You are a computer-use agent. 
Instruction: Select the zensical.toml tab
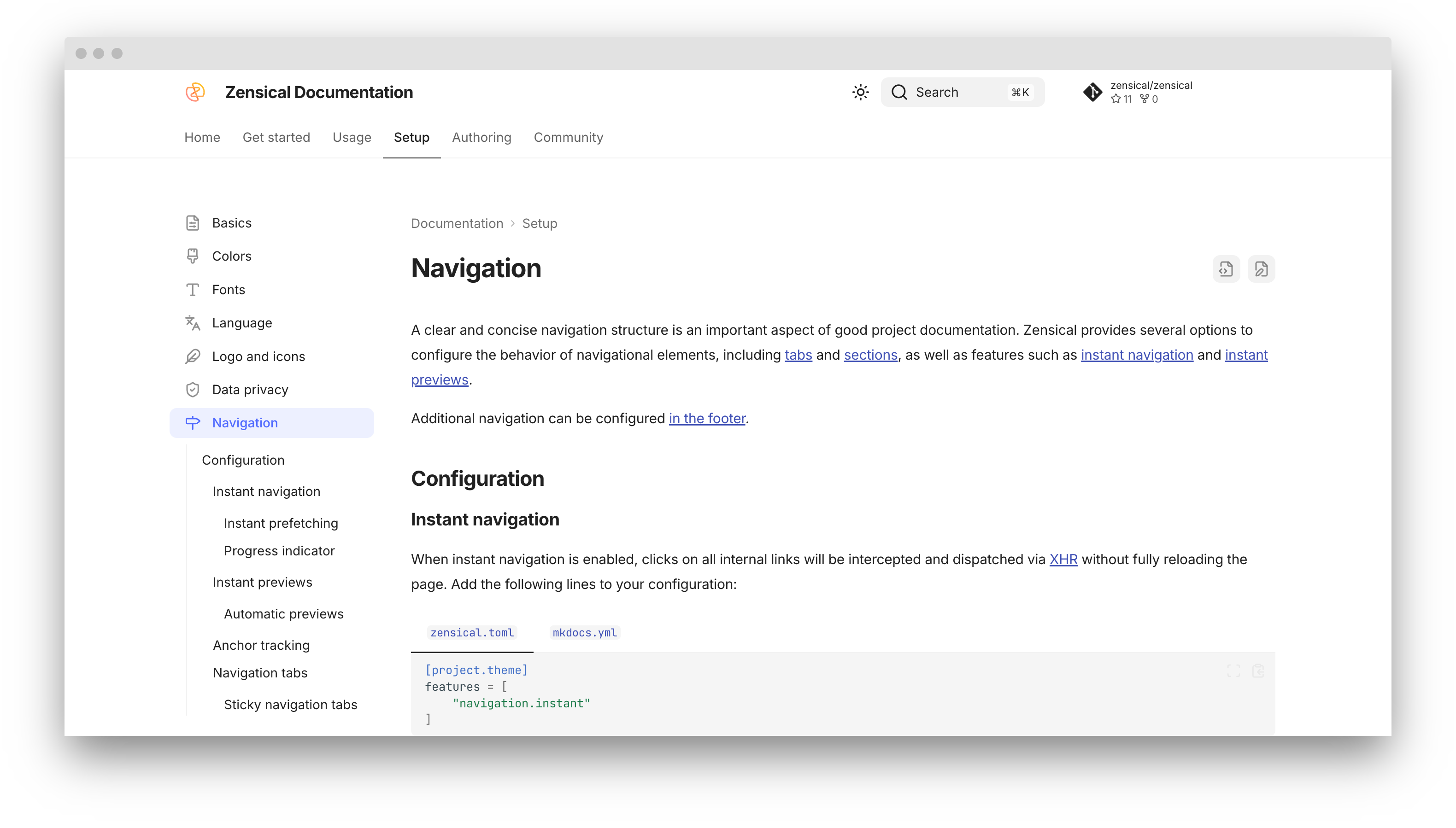(472, 632)
